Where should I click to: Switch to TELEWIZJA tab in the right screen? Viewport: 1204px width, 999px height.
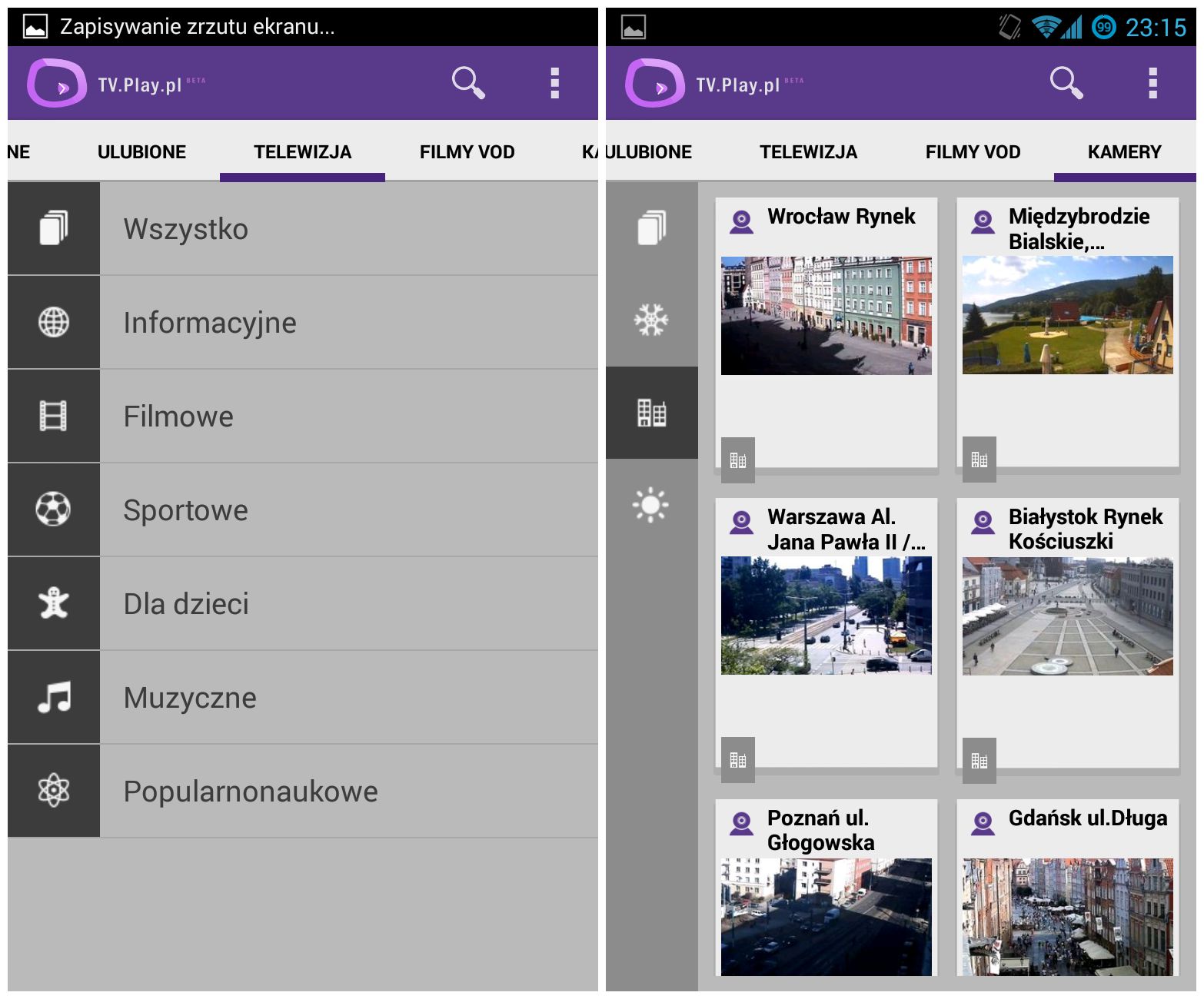pyautogui.click(x=808, y=151)
